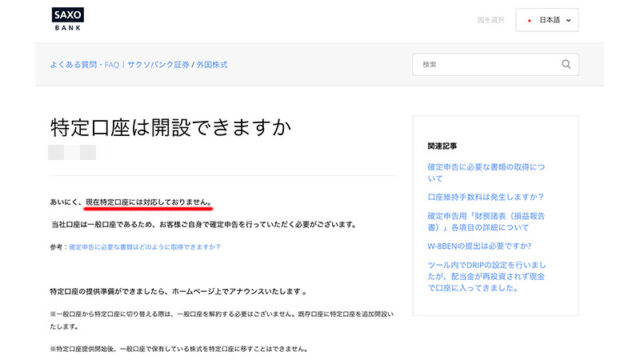Image resolution: width=640 pixels, height=360 pixels.
Task: Open related article 確定申告に必要な書類の取得について
Action: [486, 173]
